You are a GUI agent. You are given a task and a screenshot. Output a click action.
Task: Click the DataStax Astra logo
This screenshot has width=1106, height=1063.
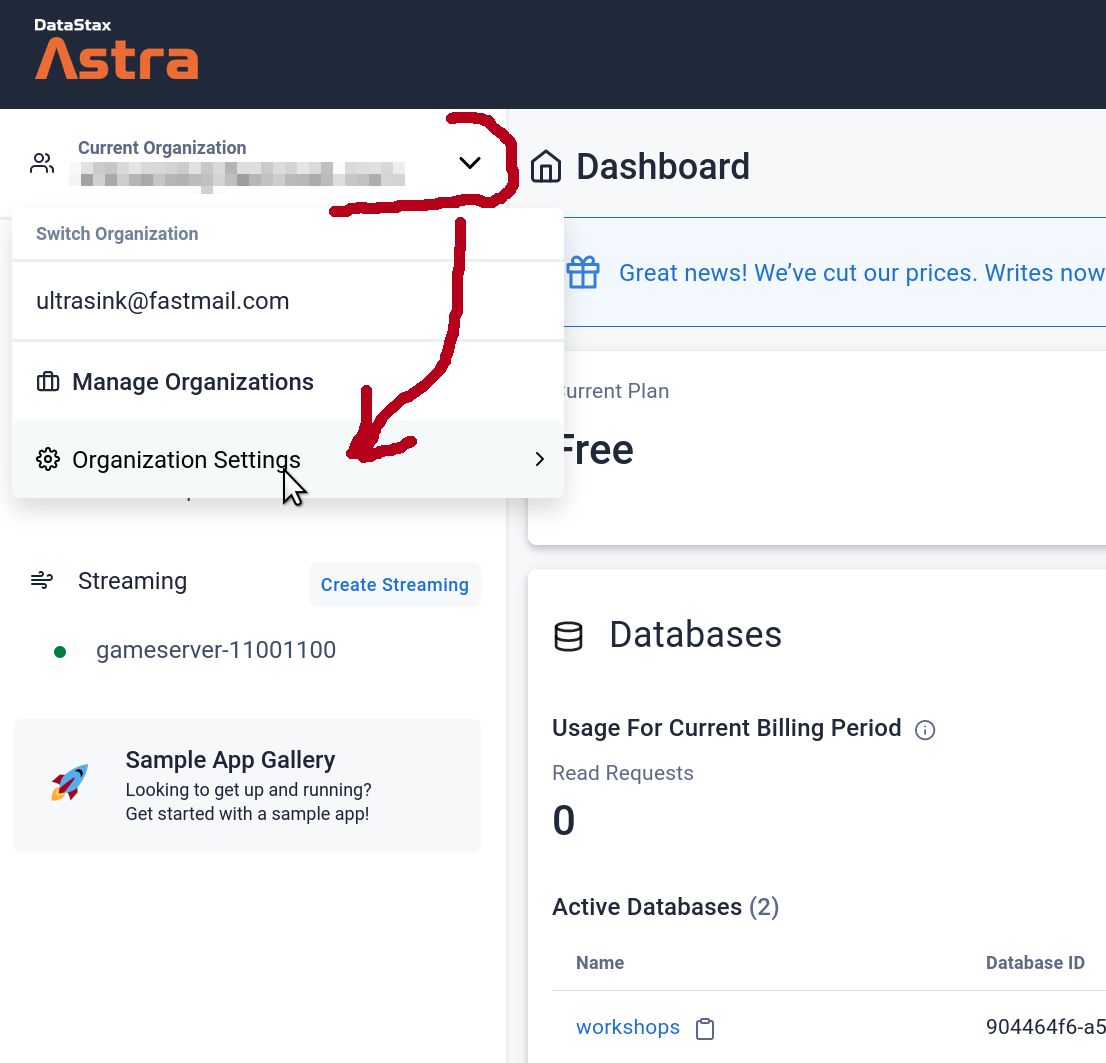(116, 48)
